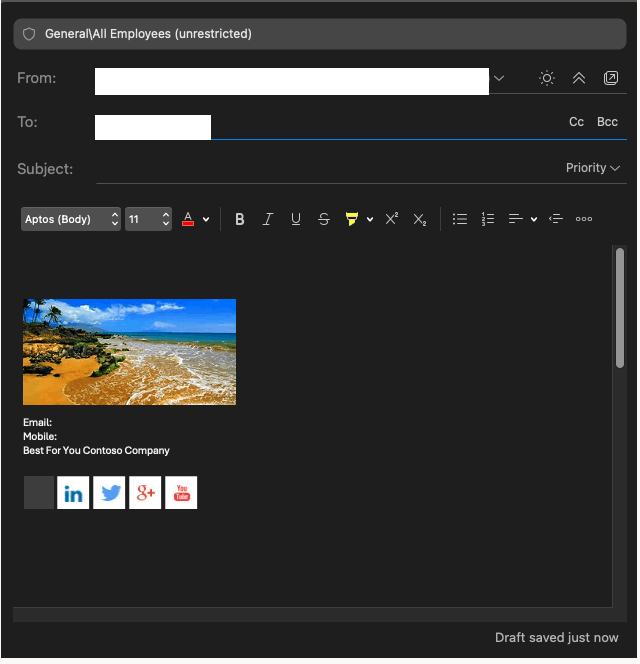The image size is (640, 664).
Task: Click the Google+ icon in signature
Action: tap(145, 493)
